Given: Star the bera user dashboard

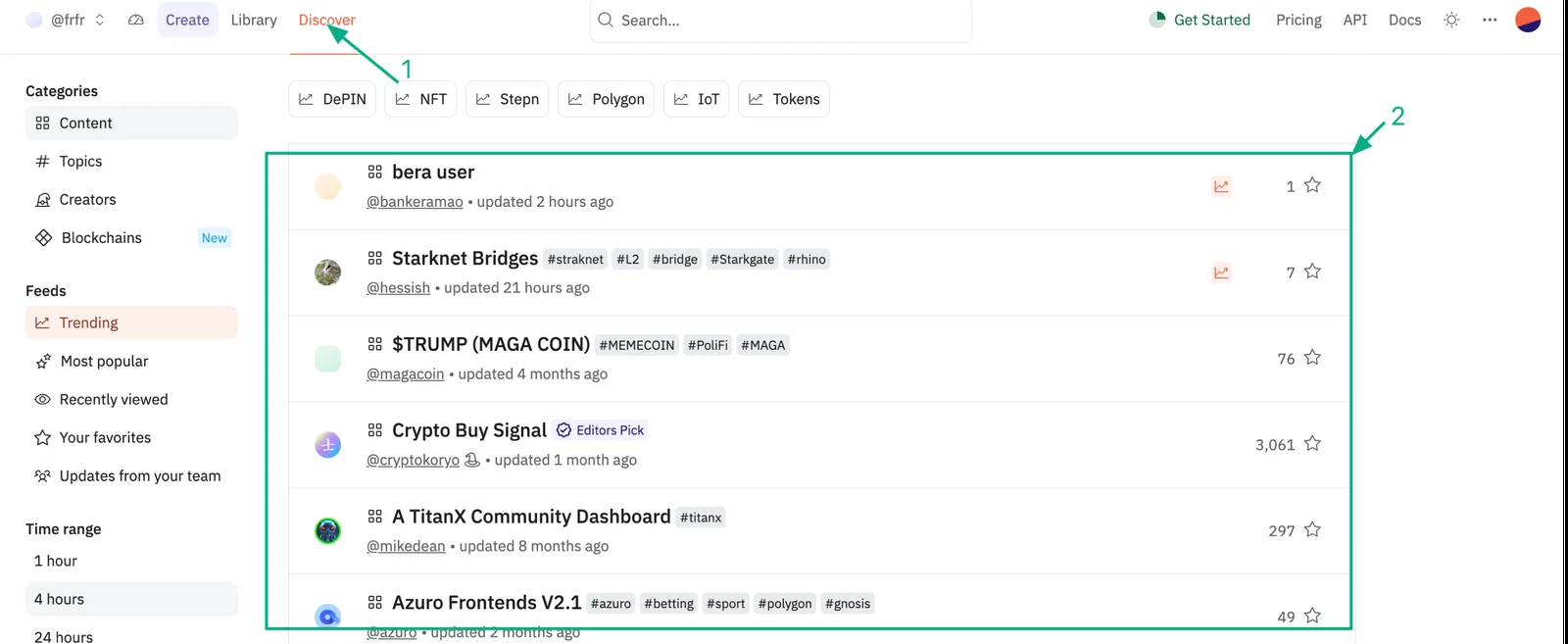Looking at the screenshot, I should [1312, 185].
